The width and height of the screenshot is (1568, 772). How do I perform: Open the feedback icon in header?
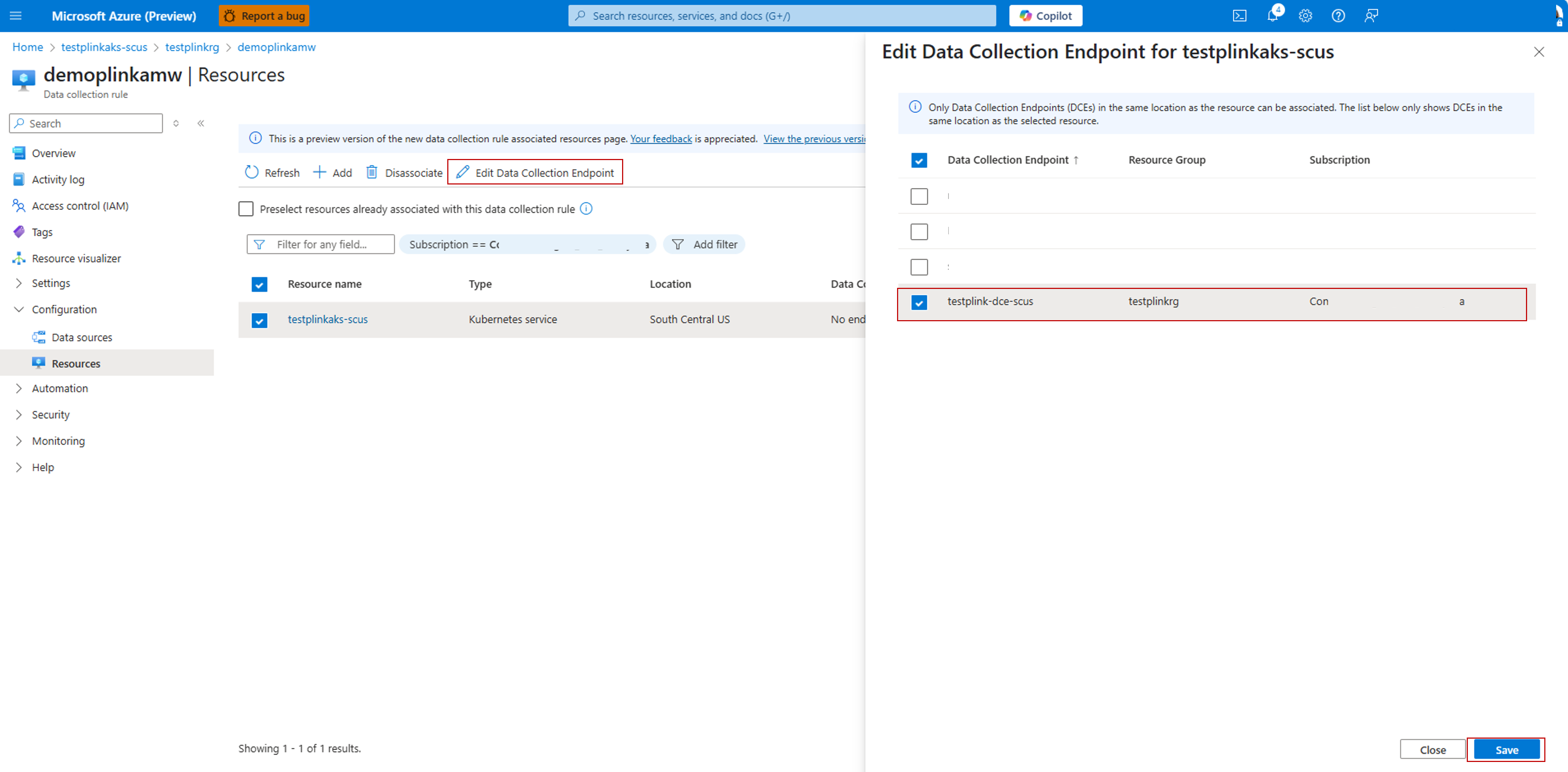pyautogui.click(x=1371, y=16)
